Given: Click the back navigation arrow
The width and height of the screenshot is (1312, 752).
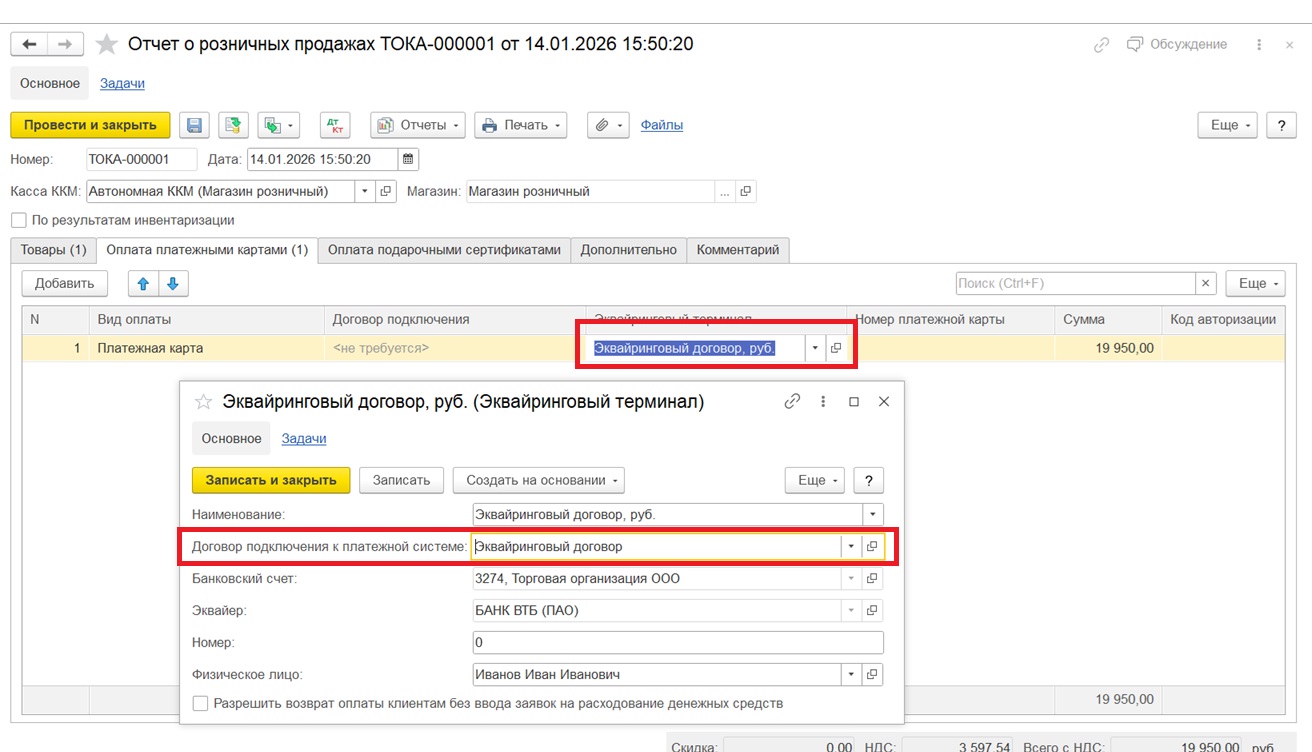Looking at the screenshot, I should 29,44.
